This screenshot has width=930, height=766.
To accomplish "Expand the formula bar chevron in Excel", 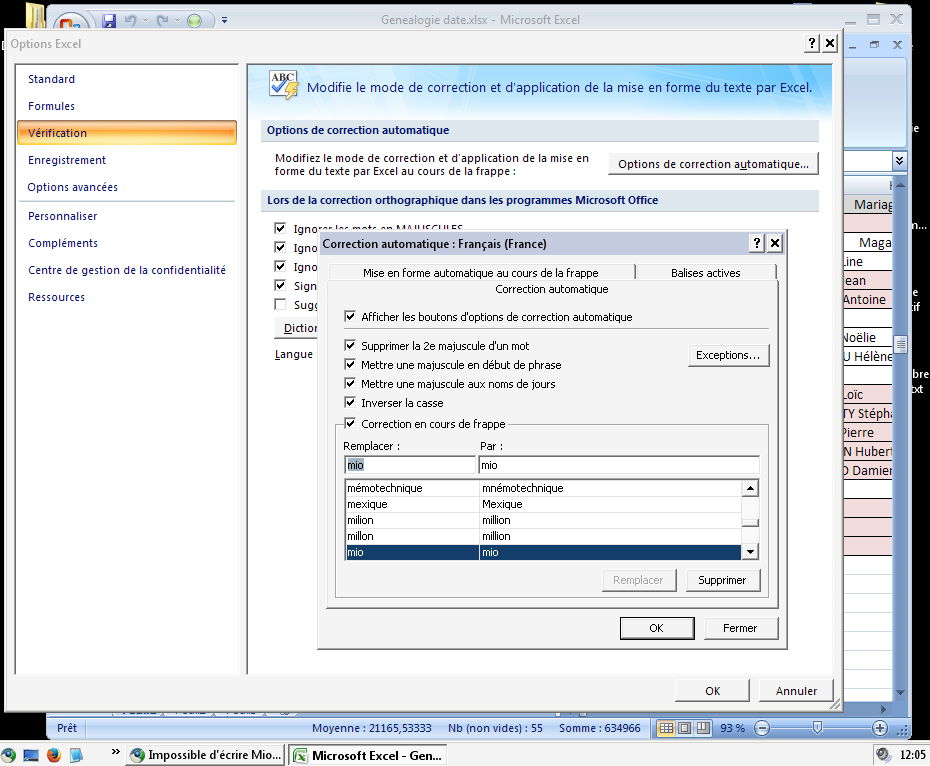I will tap(899, 161).
